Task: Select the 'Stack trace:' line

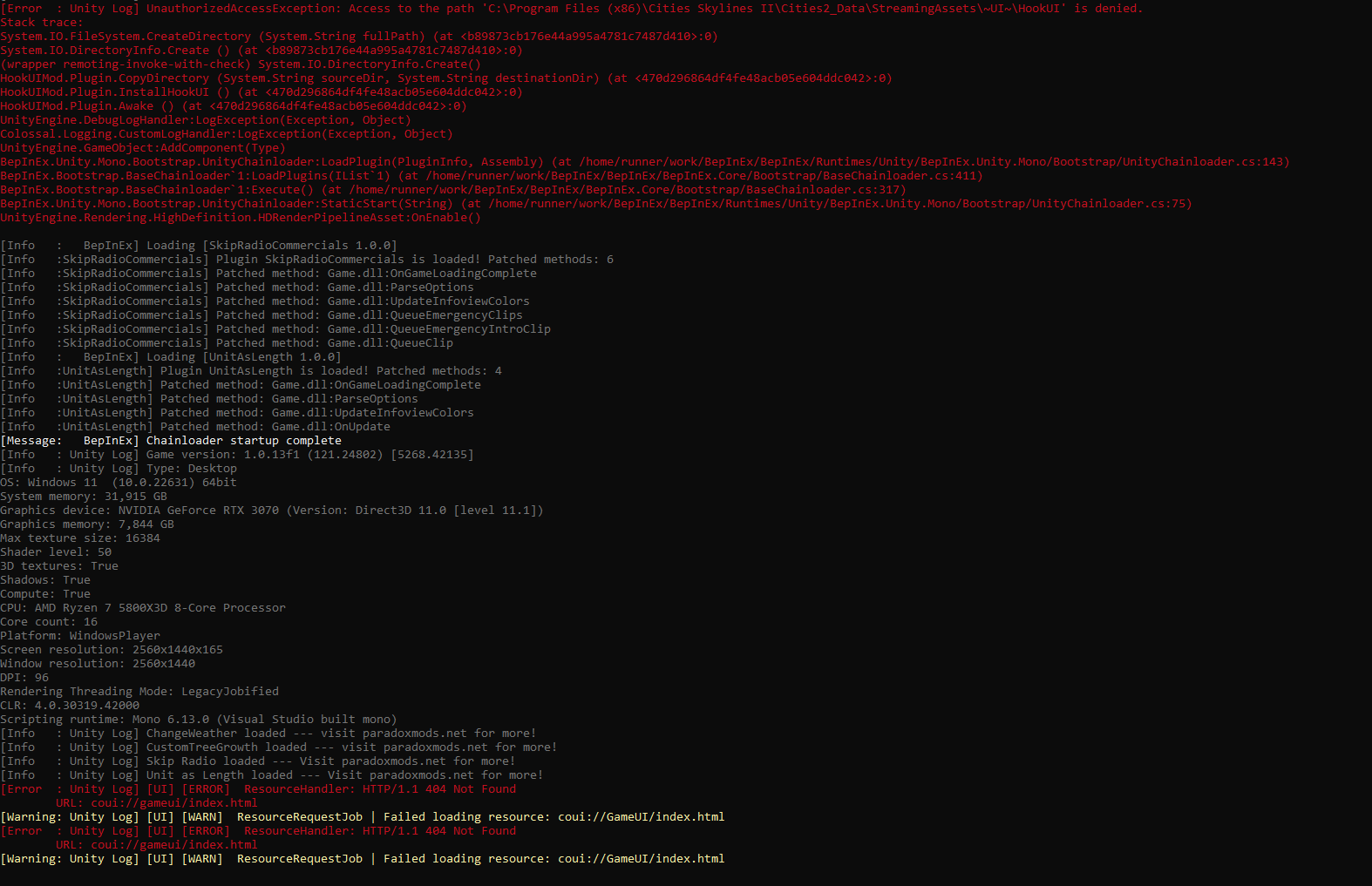Action: coord(42,23)
